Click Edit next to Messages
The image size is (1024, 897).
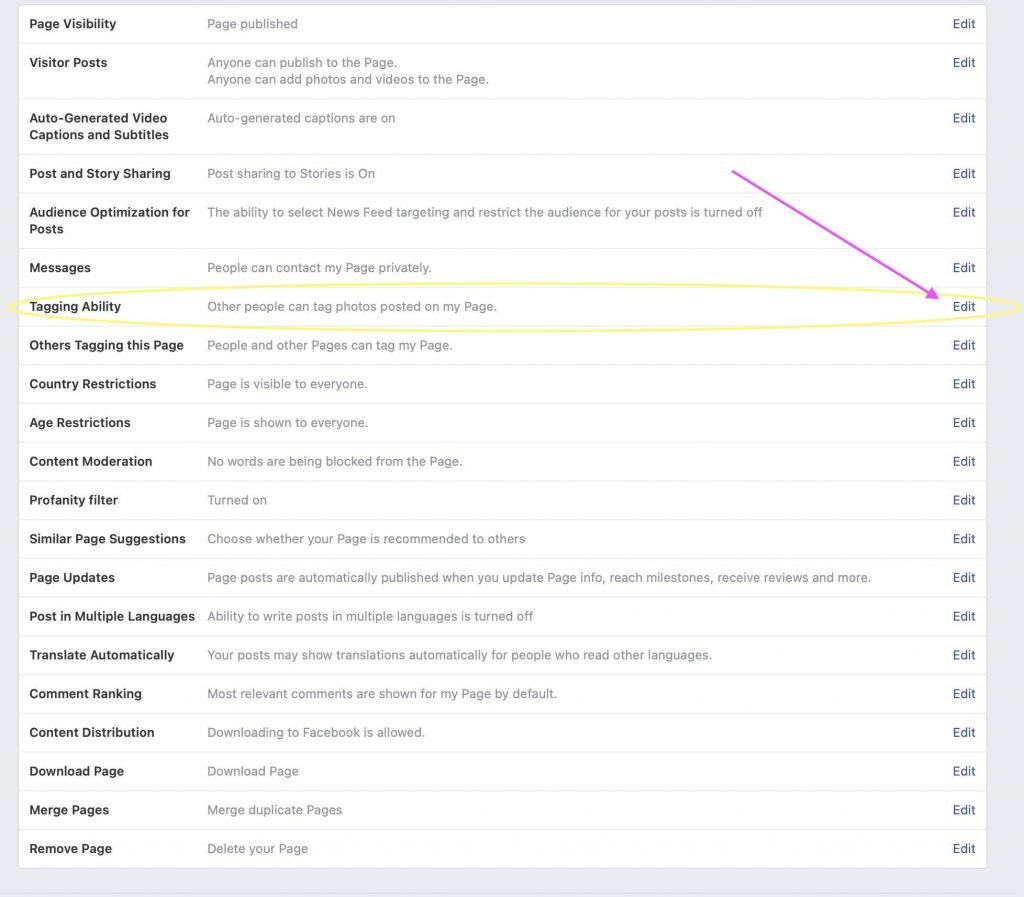tap(963, 268)
